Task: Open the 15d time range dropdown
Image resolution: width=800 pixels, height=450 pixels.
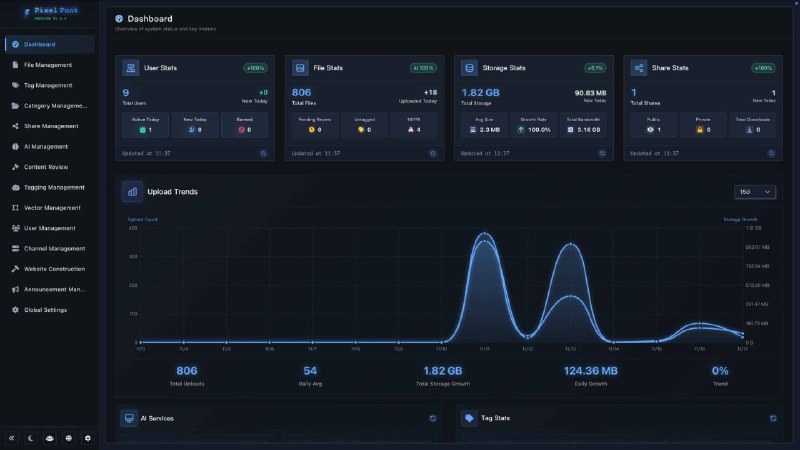Action: tap(754, 191)
